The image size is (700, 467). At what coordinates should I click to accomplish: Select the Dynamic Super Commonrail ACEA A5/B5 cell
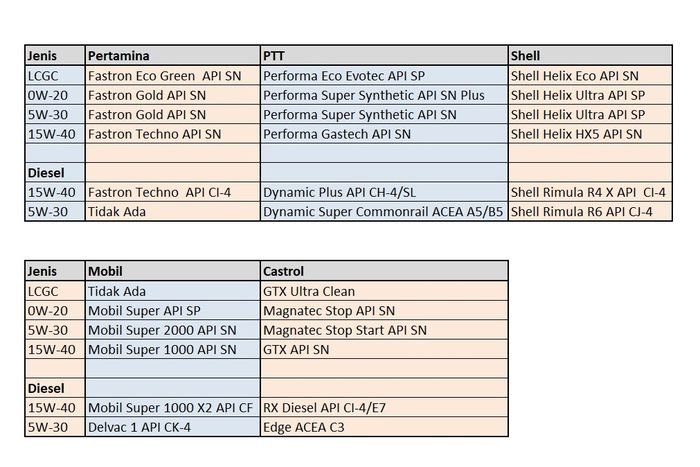pyautogui.click(x=382, y=212)
